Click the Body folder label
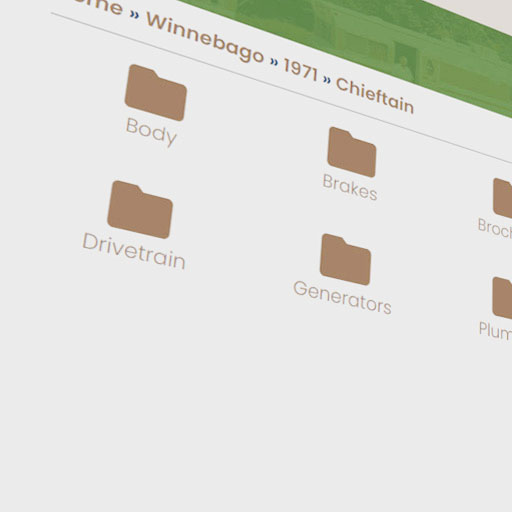 click(x=151, y=131)
